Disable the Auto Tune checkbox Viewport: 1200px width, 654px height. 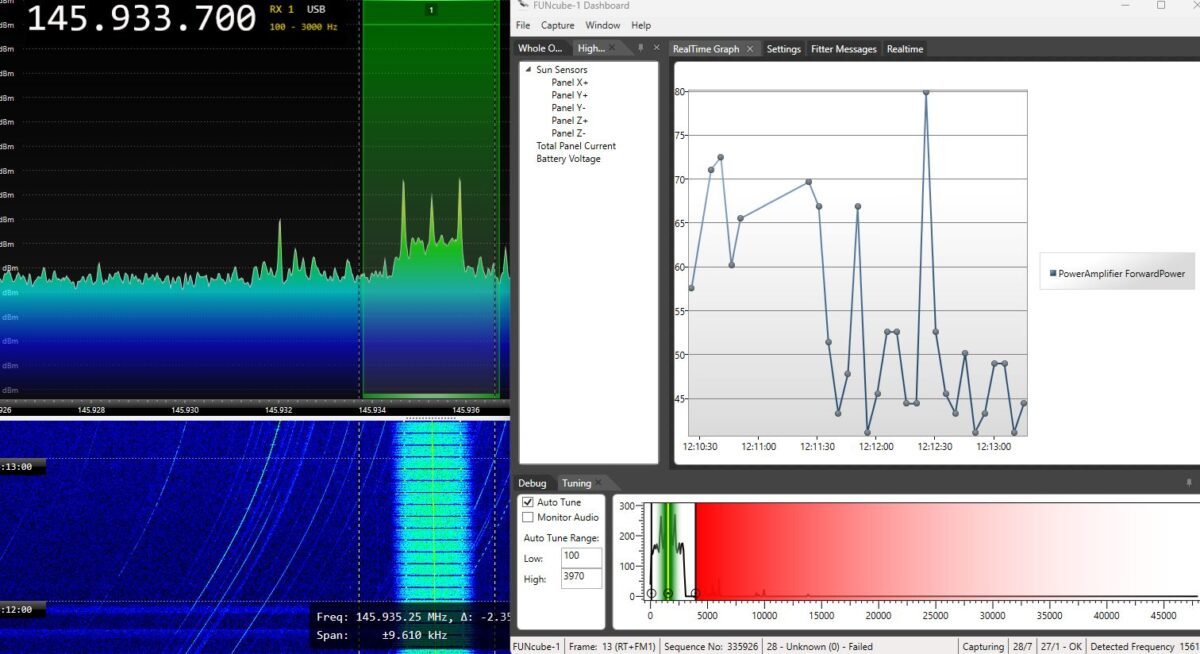[x=528, y=502]
